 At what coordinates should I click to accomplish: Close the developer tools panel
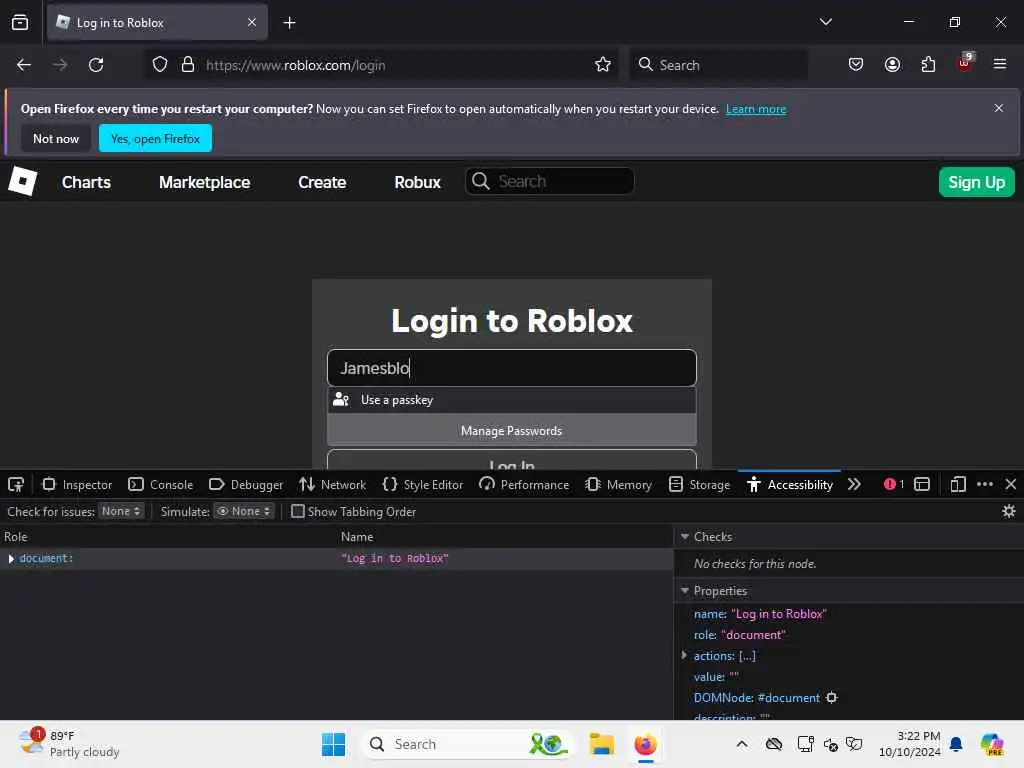click(x=1011, y=485)
